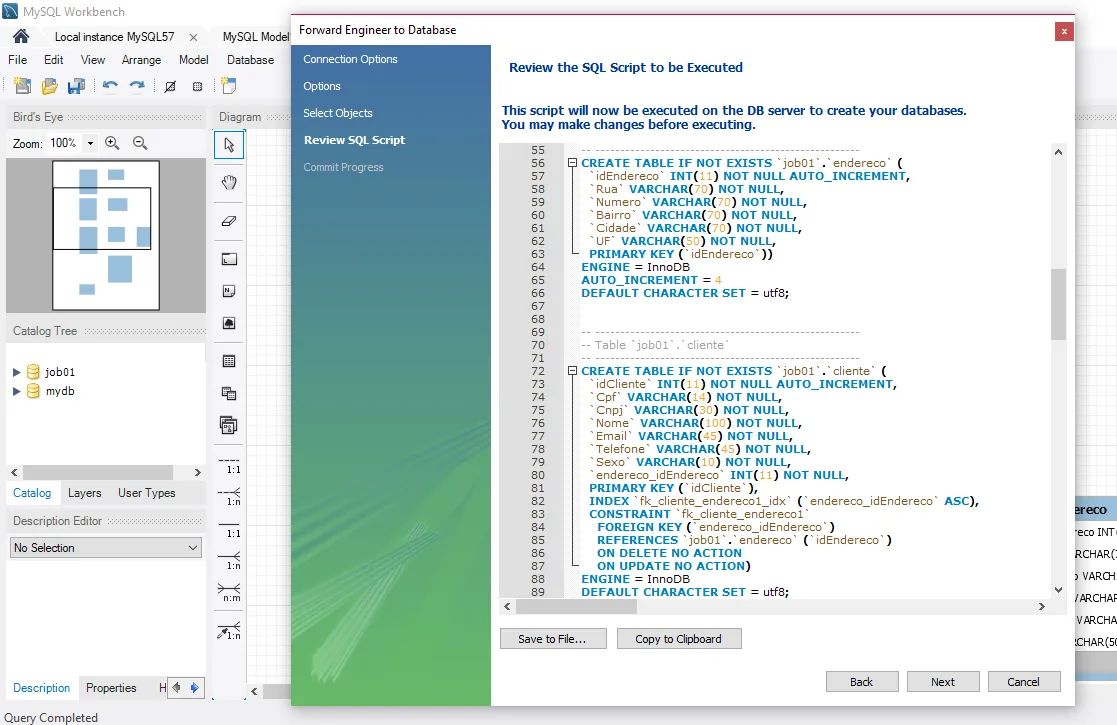Go to Connection Options wizard step
This screenshot has height=725, width=1117.
pos(350,59)
